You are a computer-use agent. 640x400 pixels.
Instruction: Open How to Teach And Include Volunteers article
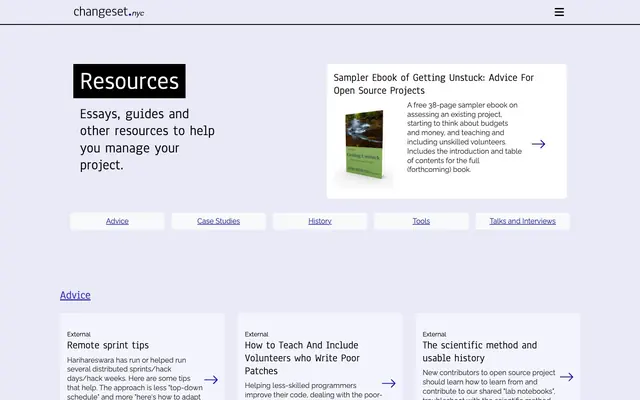click(302, 358)
